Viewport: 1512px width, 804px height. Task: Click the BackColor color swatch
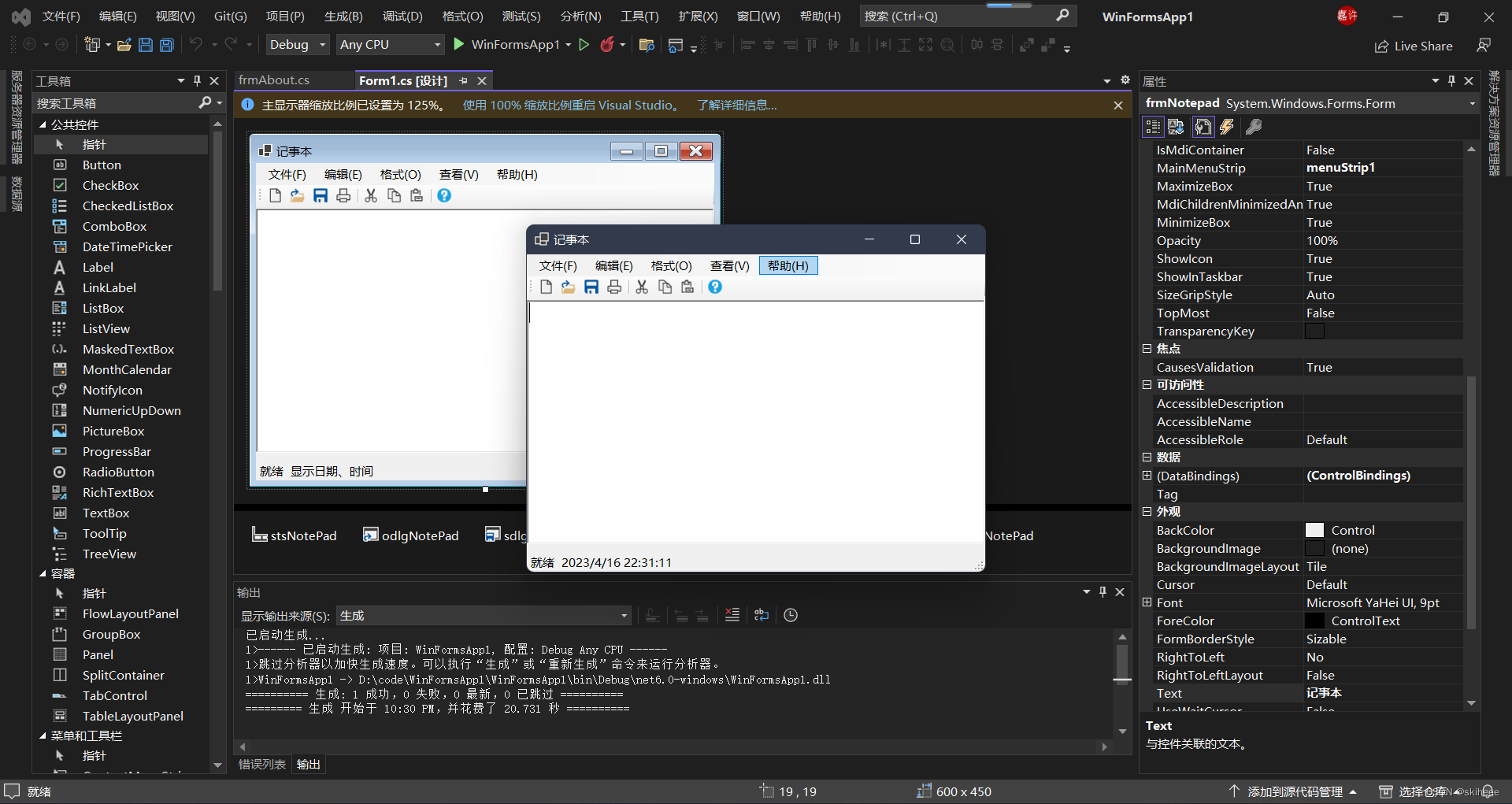coord(1314,530)
